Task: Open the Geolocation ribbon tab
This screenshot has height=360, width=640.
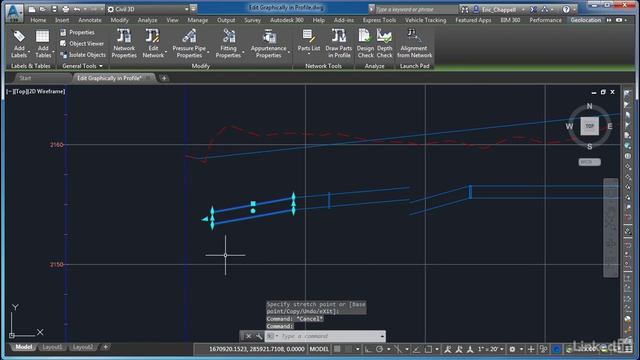Action: (x=585, y=20)
